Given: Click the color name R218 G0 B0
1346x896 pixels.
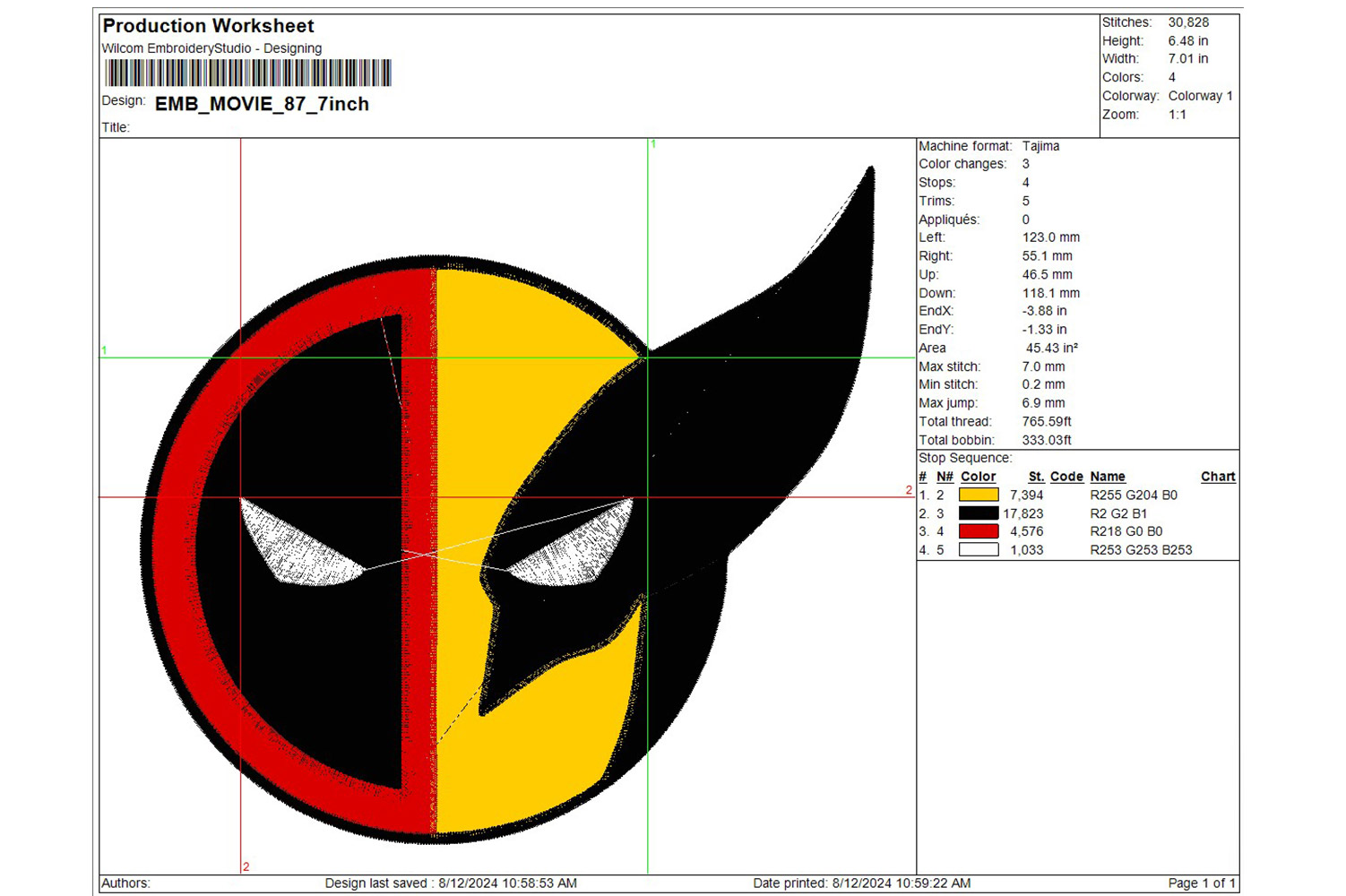Looking at the screenshot, I should pos(1126,531).
